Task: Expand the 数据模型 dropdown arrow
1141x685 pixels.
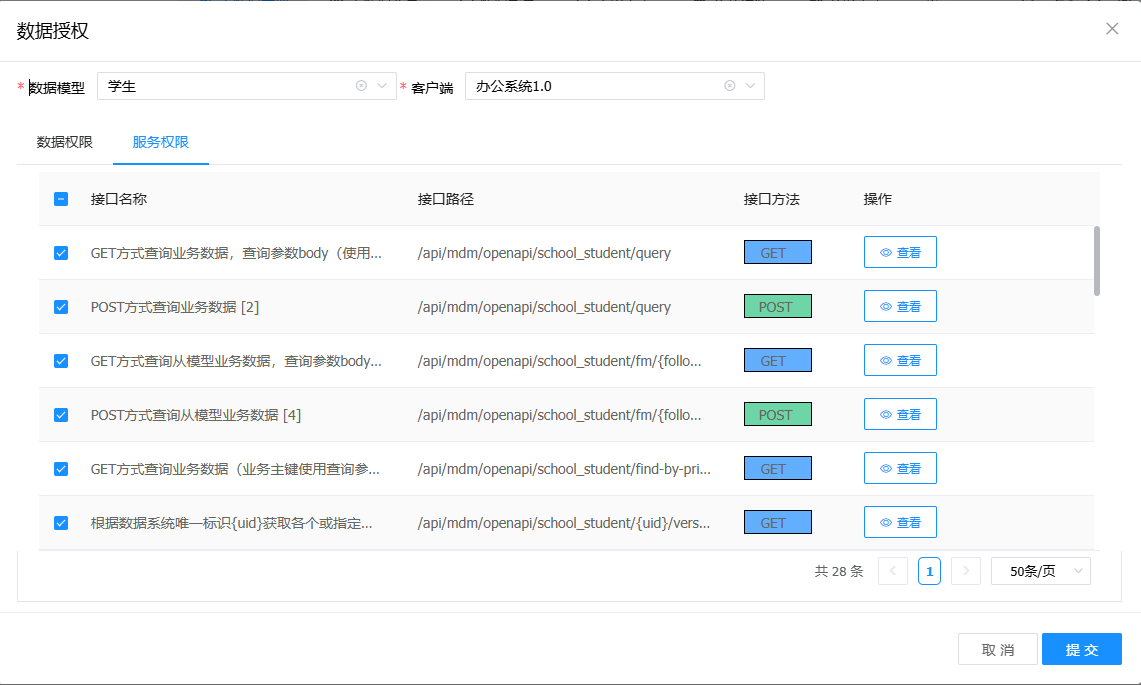Action: [x=382, y=86]
